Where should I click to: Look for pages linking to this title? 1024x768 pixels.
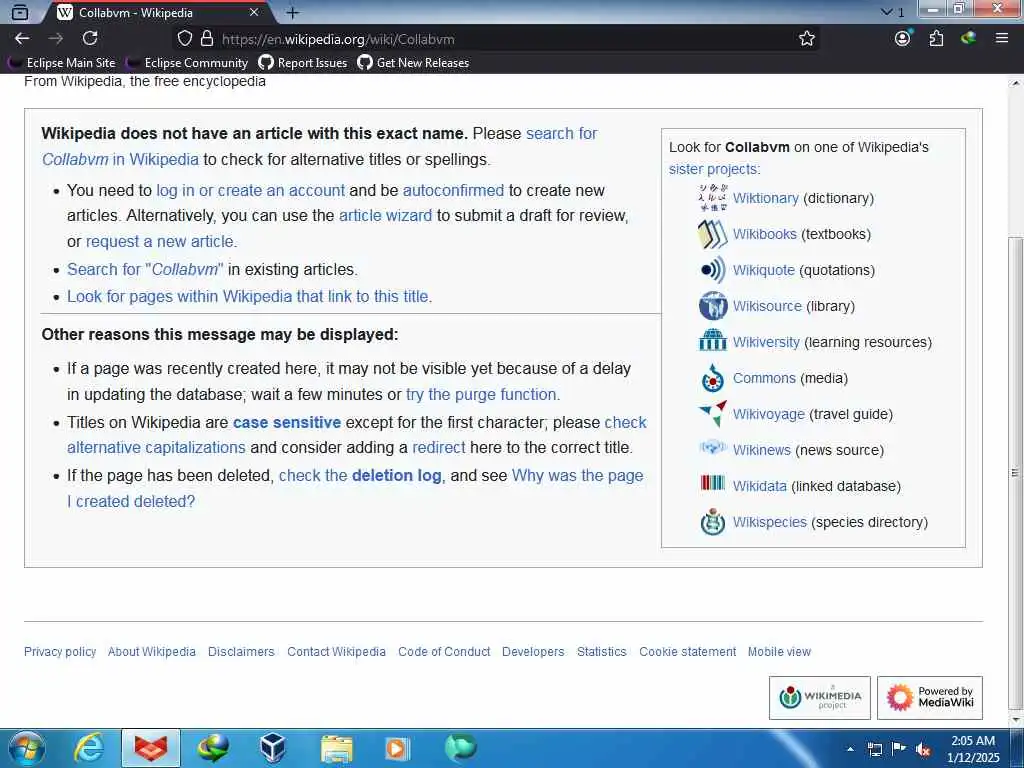(x=249, y=296)
